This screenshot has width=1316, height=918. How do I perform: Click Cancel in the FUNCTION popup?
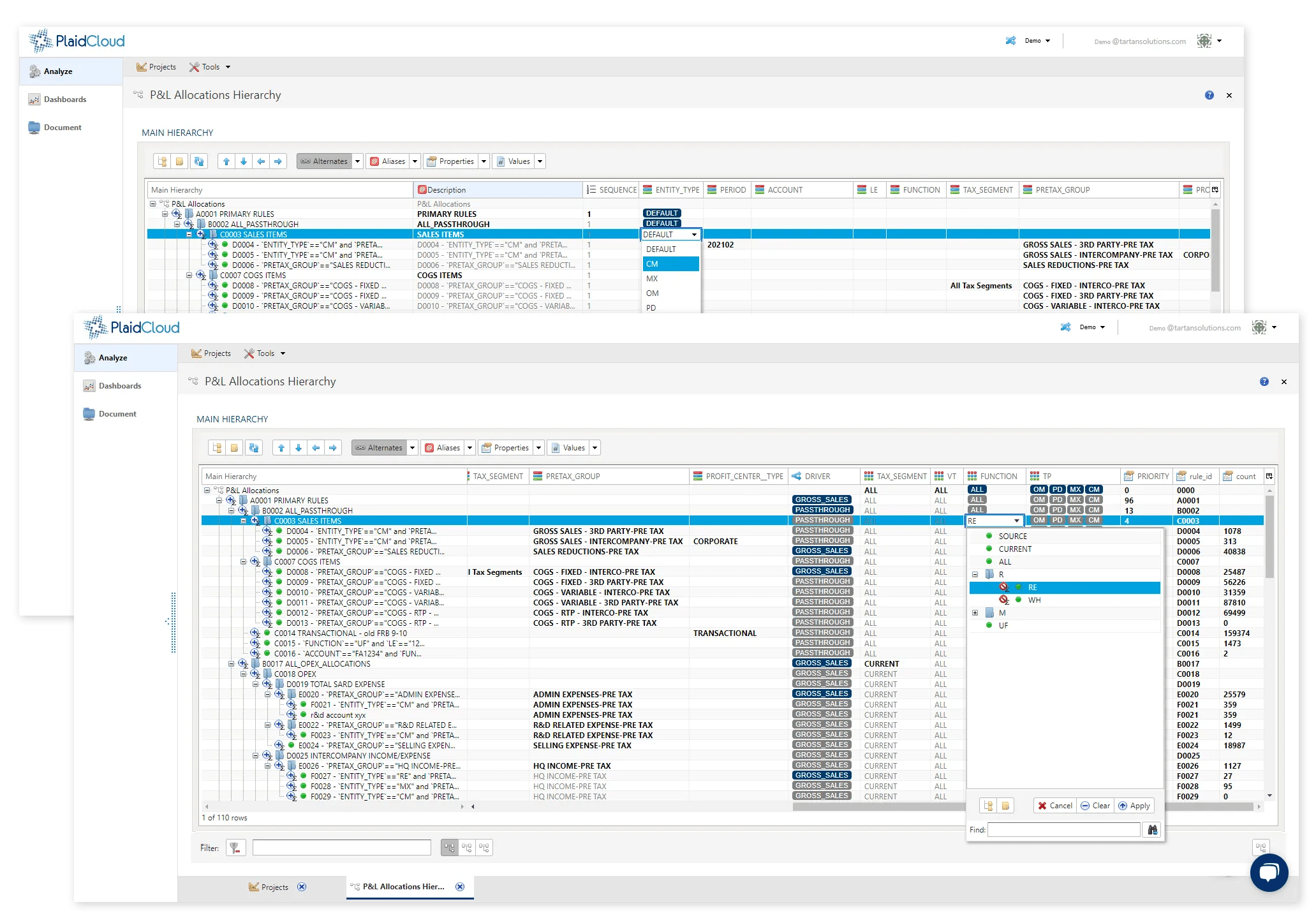tap(1054, 806)
